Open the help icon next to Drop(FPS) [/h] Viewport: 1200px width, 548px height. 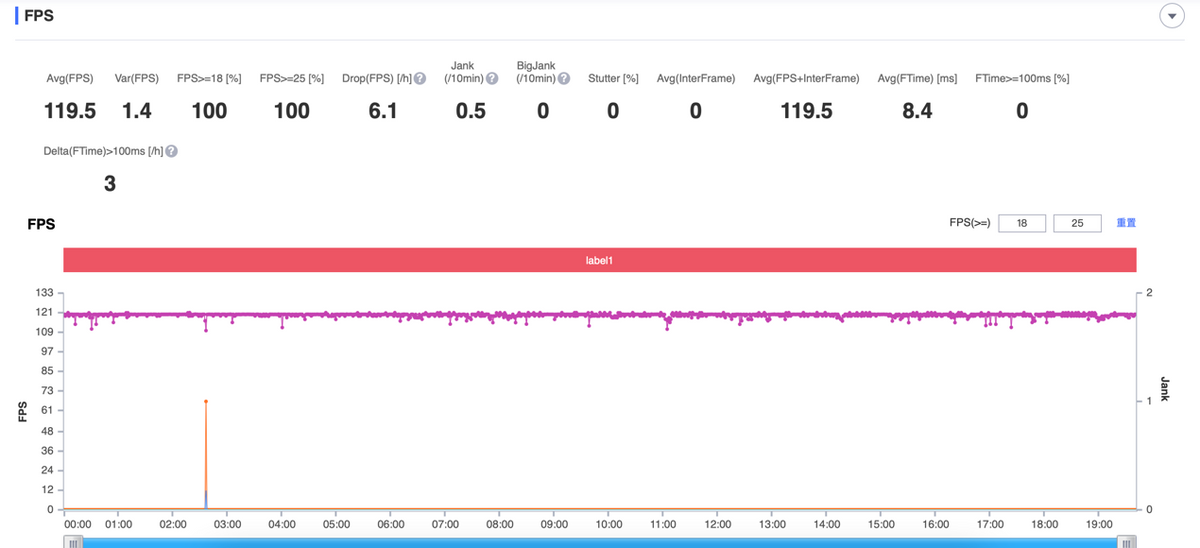(420, 79)
